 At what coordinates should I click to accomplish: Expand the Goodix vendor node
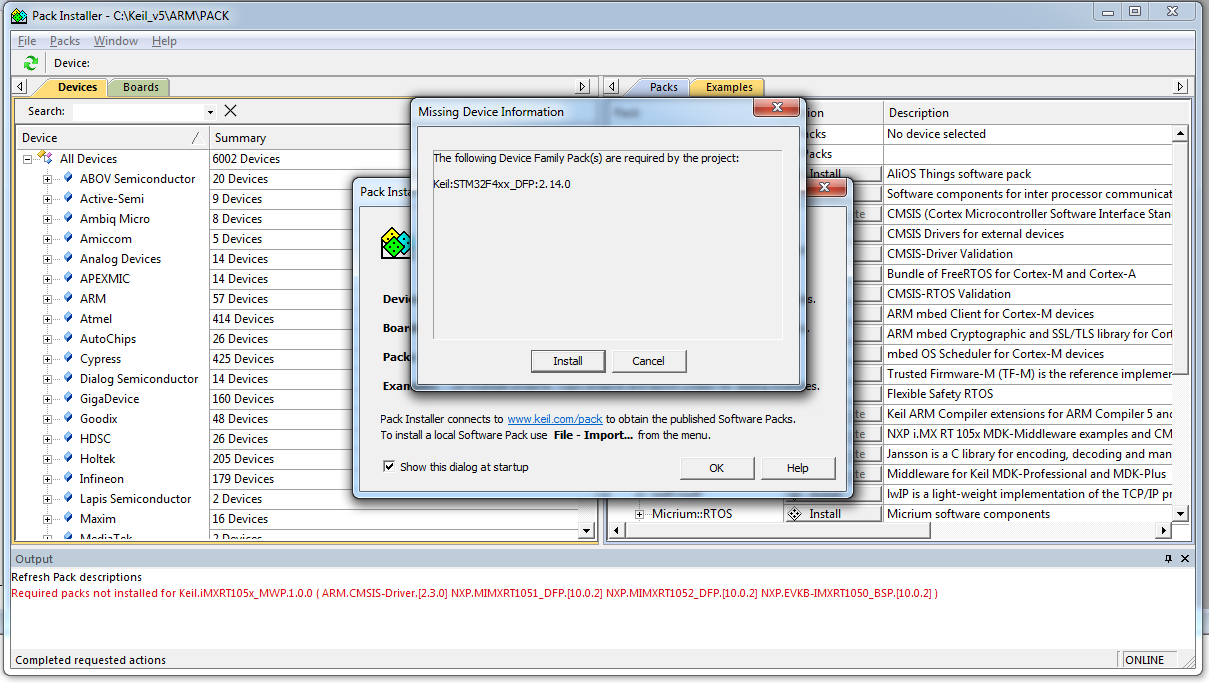pos(47,419)
